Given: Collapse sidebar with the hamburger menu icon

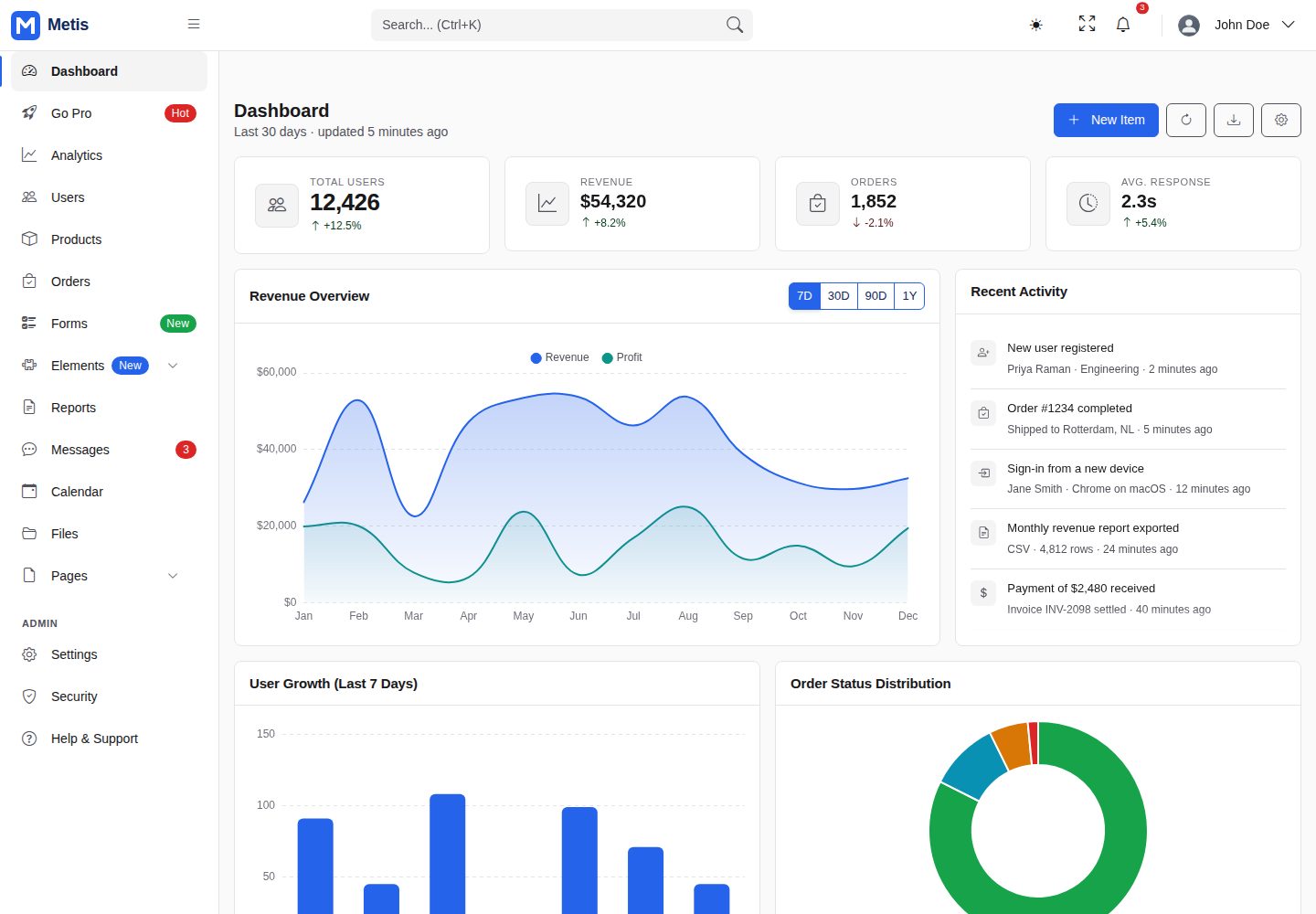Looking at the screenshot, I should (194, 25).
